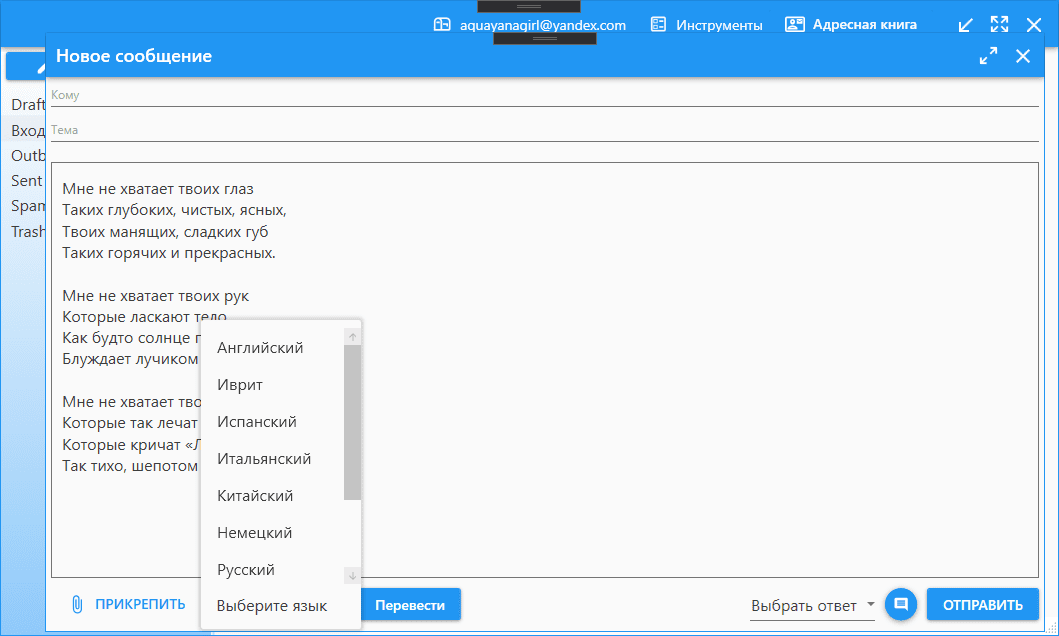Pick Немецкий as translation language
Viewport: 1059px width, 636px height.
coord(255,533)
